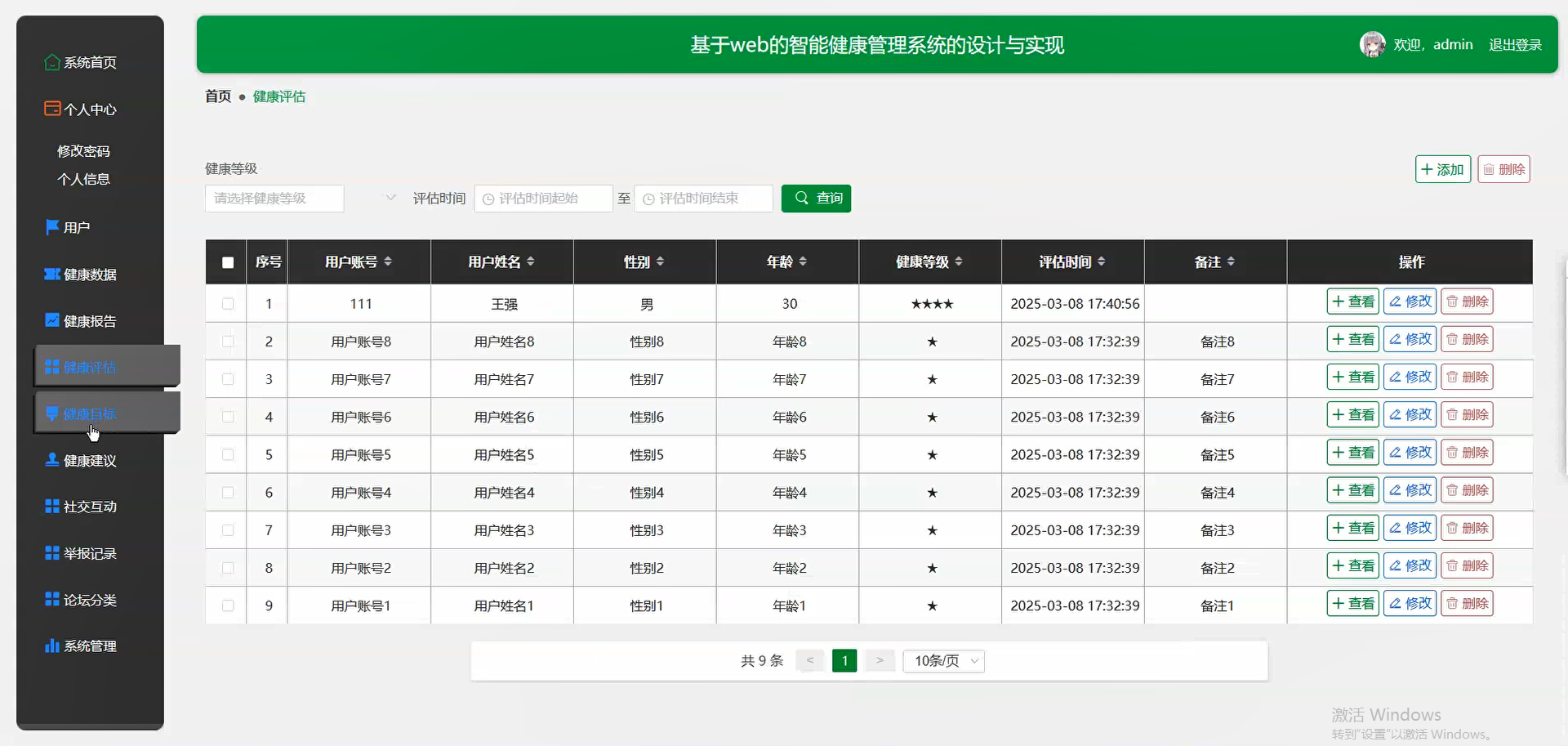
Task: Select 举报记录 from the sidebar menu
Action: [90, 553]
